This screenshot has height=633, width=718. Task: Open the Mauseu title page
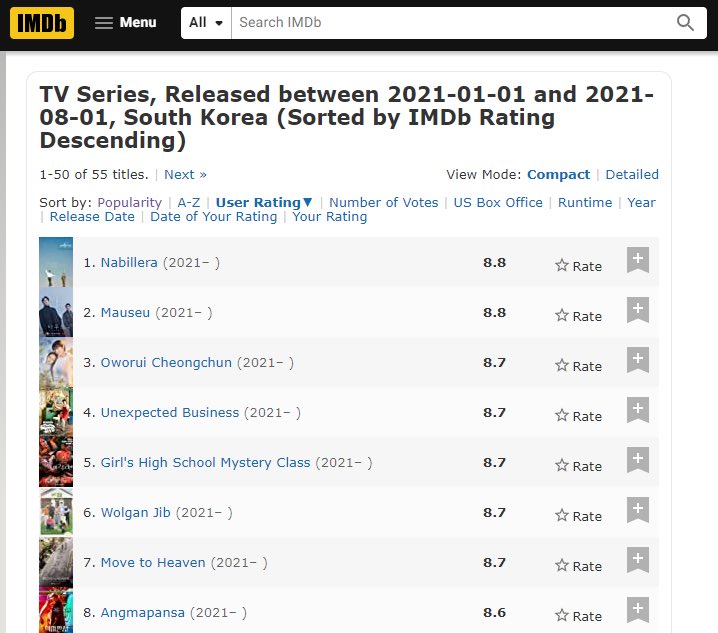[x=125, y=312]
